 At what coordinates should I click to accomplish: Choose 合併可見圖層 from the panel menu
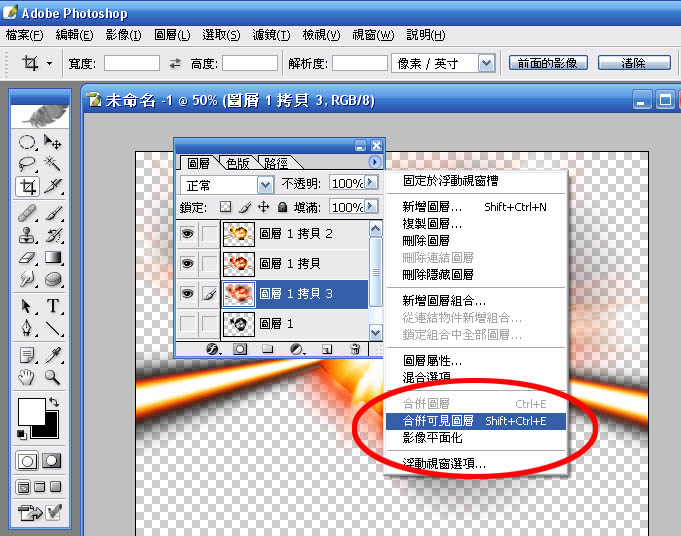pos(475,421)
